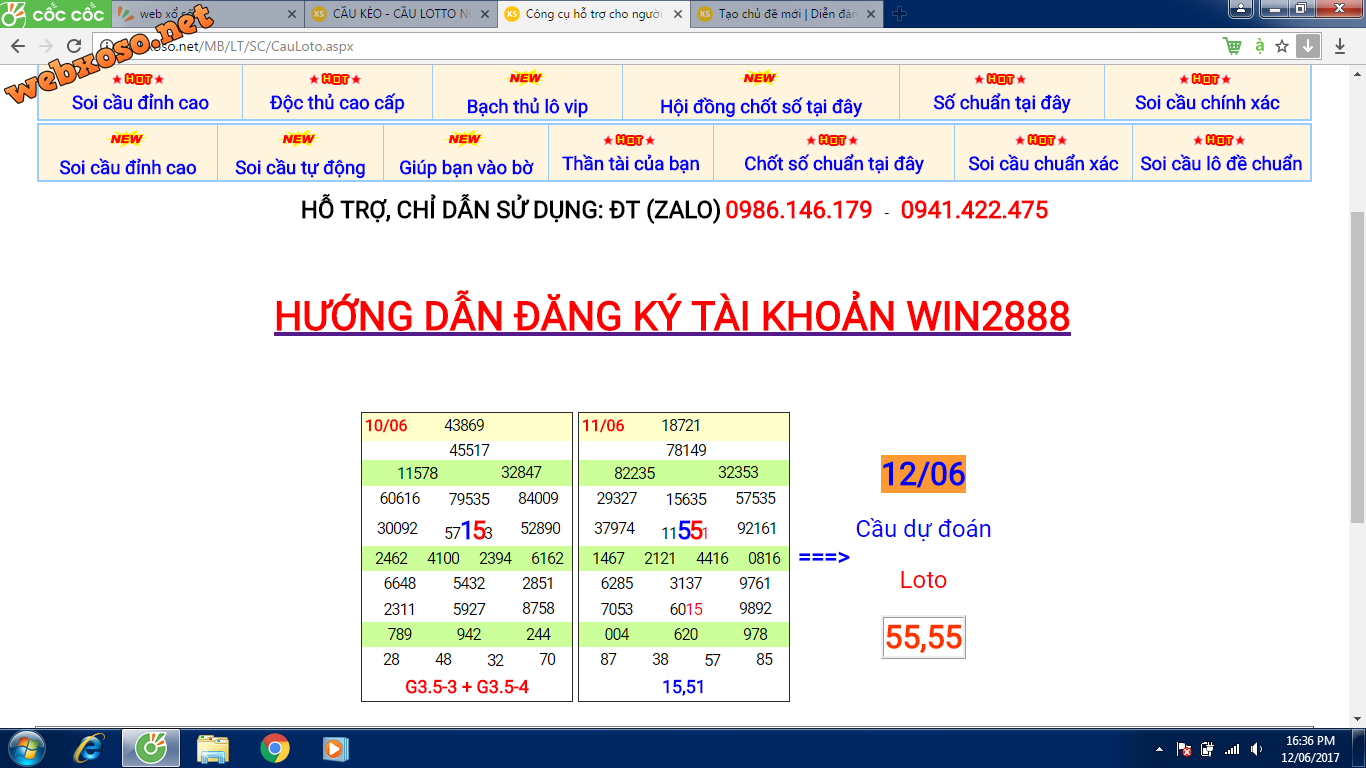Open 'Soi cầu chuẩn xác' link
This screenshot has width=1366, height=768.
point(1043,163)
